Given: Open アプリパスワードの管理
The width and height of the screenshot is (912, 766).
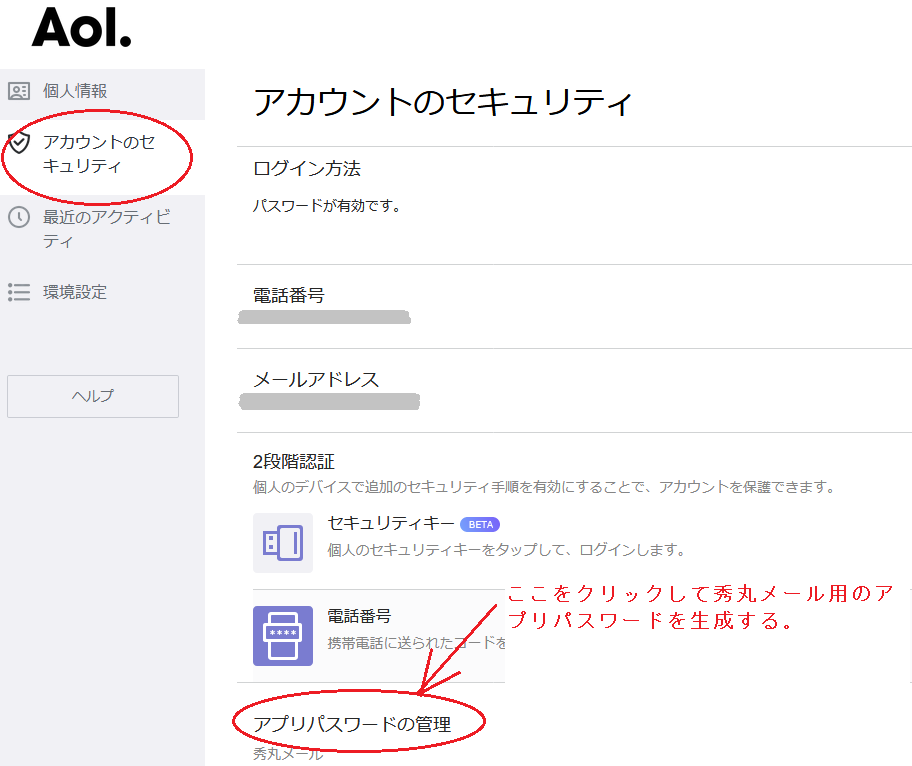Looking at the screenshot, I should pos(352,723).
